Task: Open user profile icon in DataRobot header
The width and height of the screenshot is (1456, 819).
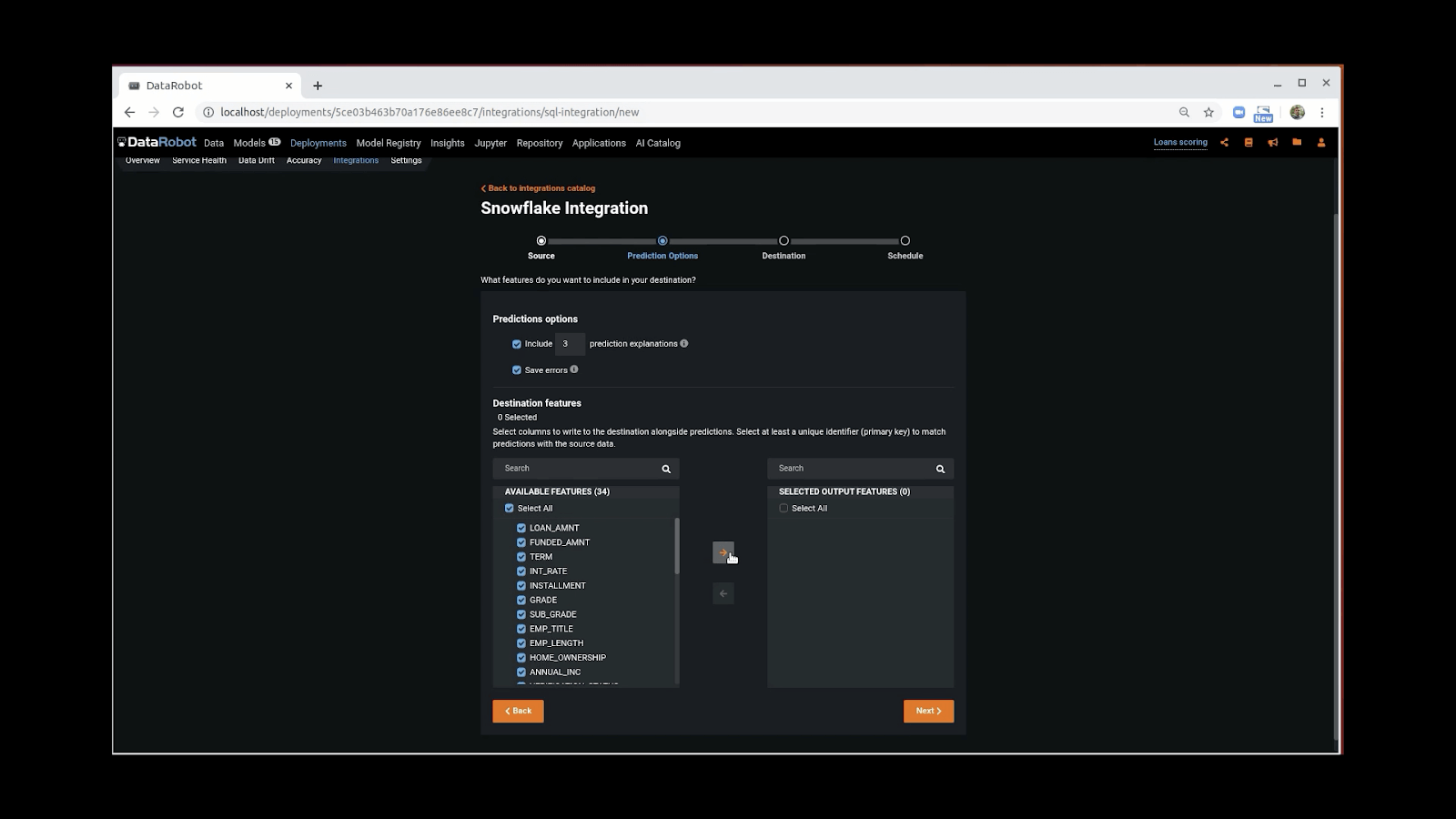Action: pyautogui.click(x=1321, y=142)
